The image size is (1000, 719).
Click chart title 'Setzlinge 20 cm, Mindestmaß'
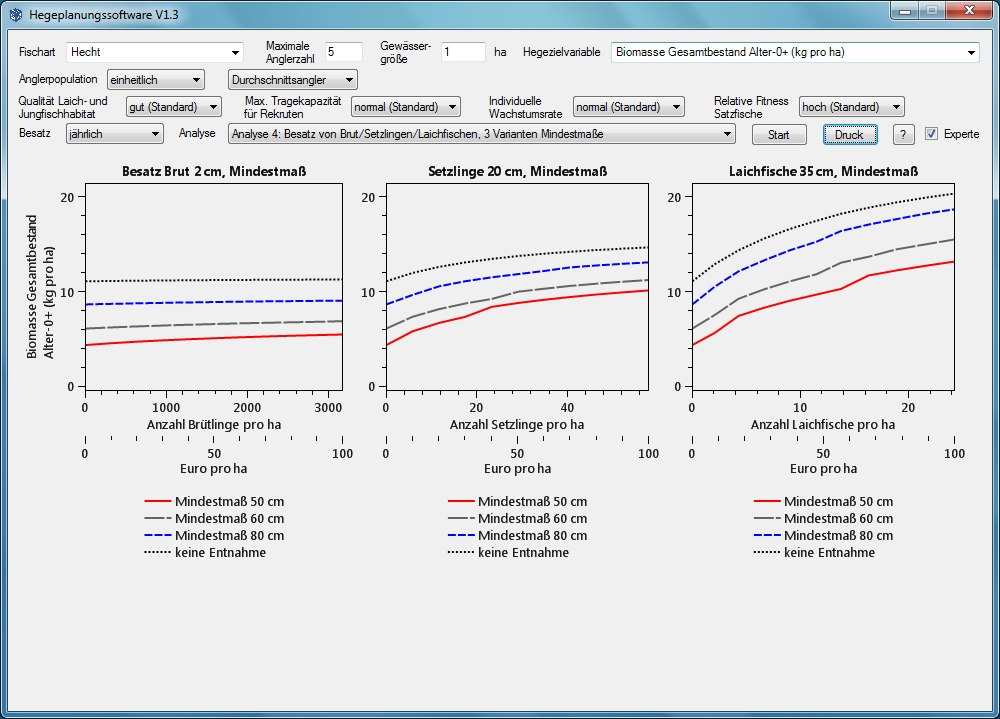[x=518, y=171]
